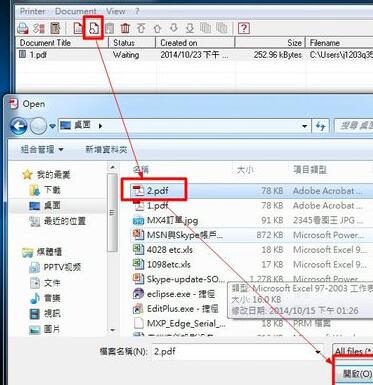Select 我的最愛 in navigation pane
Image resolution: width=373 pixels, height=385 pixels.
47,174
